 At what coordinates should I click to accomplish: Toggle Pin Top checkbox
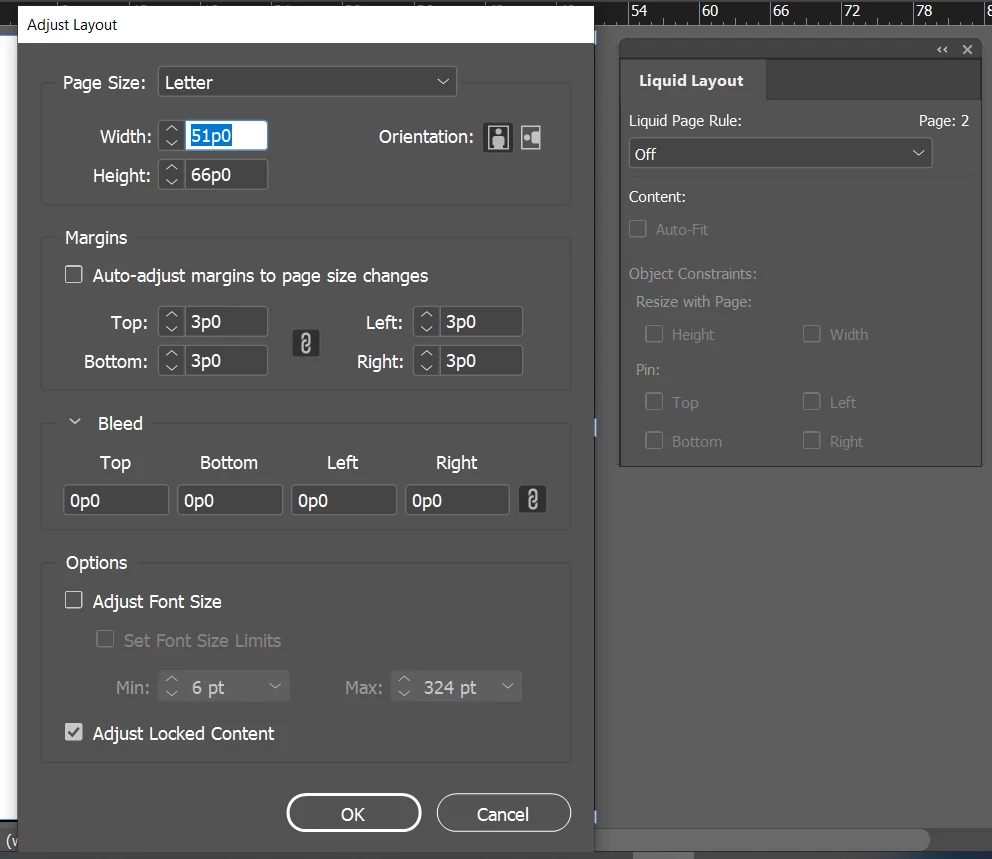(x=654, y=401)
